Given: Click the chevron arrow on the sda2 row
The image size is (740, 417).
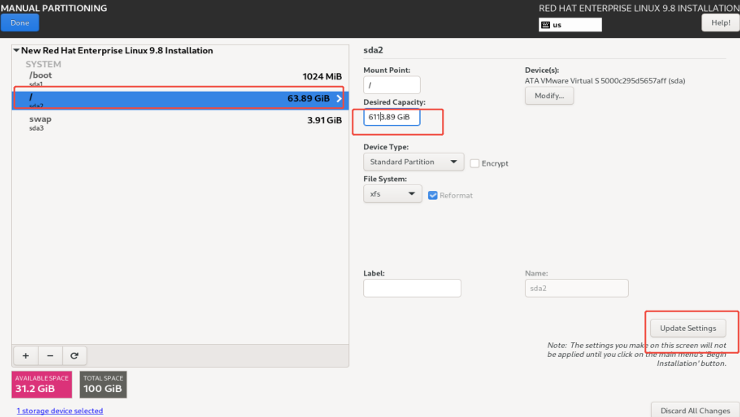Looking at the screenshot, I should (x=339, y=98).
